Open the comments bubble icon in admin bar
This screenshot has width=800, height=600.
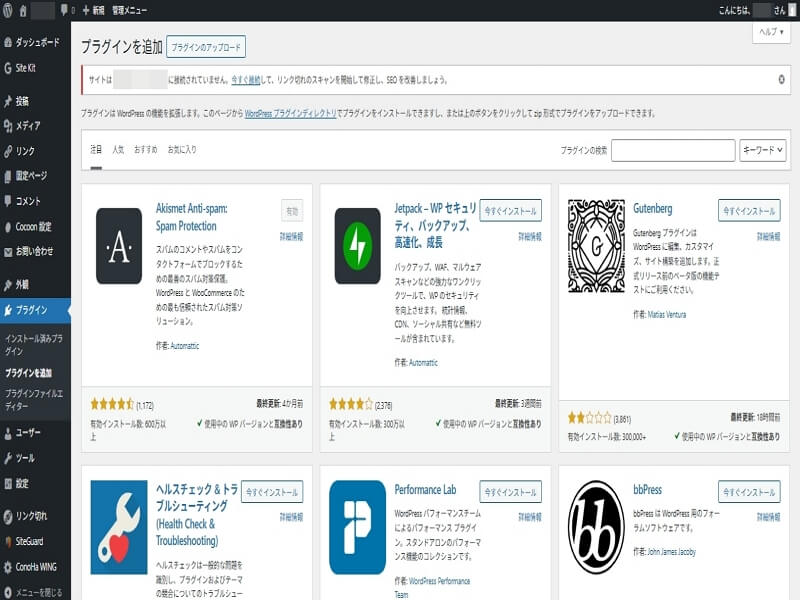(65, 10)
